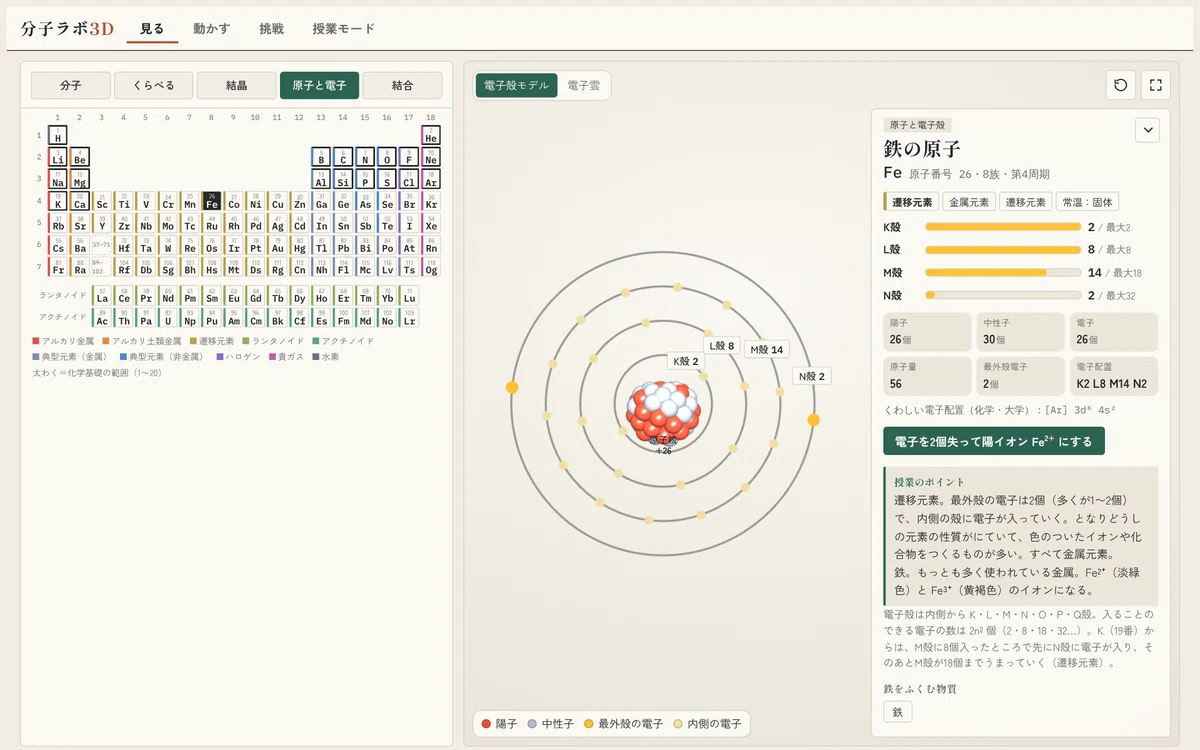The width and height of the screenshot is (1200, 750).
Task: Choose sodium (Na) element cell
Action: tap(58, 180)
